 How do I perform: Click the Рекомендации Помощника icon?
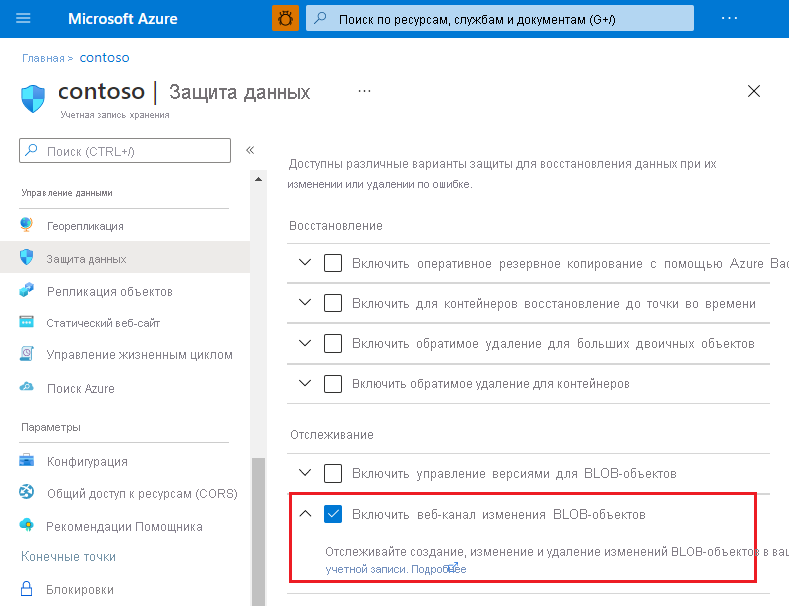coord(26,525)
